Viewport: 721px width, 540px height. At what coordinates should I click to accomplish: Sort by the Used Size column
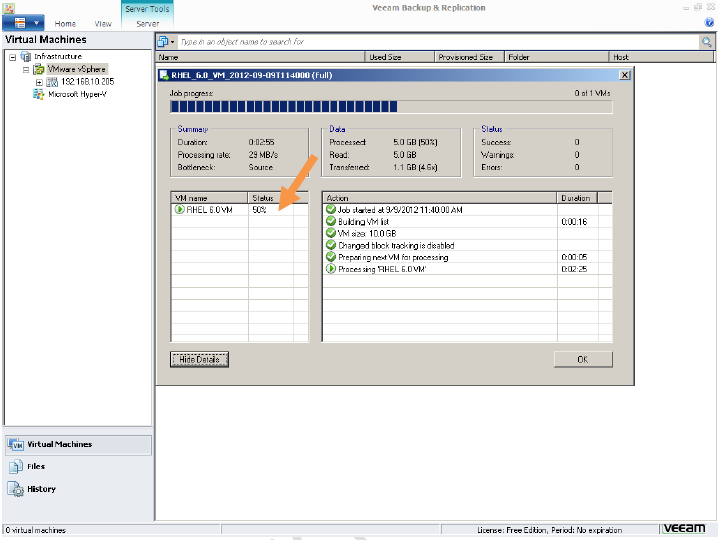(400, 57)
